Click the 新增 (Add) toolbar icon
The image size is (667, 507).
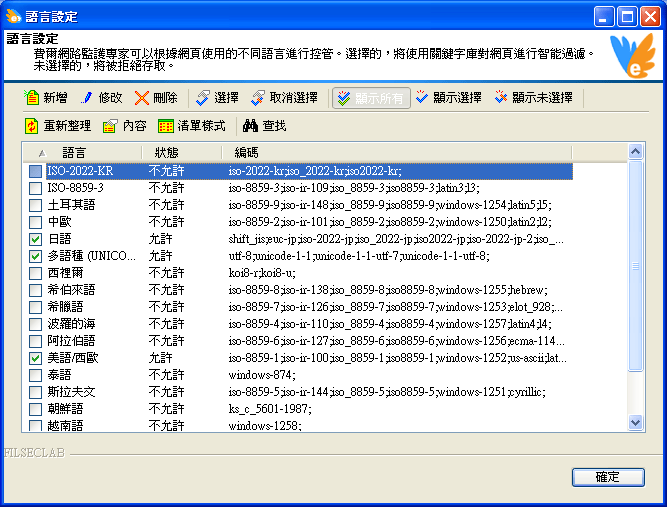[x=31, y=98]
